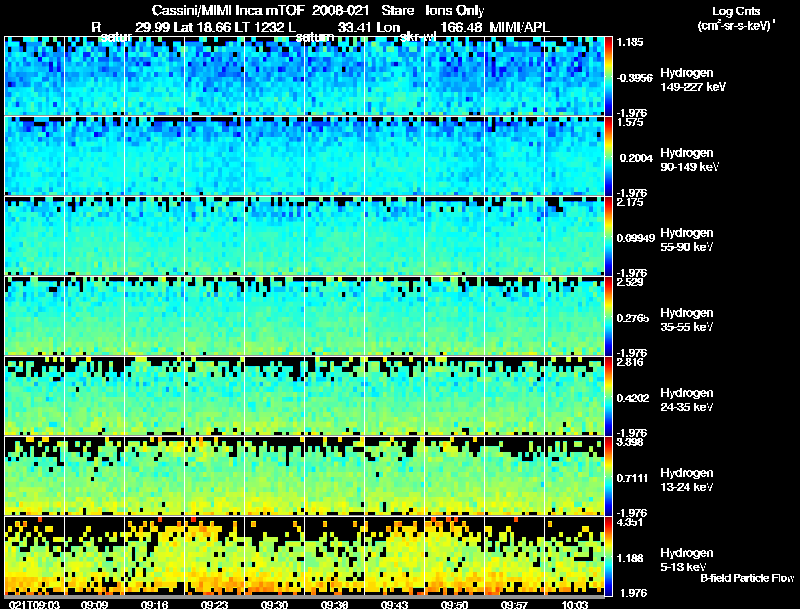Select the 'Hydrogen 149-227 keV' label

click(693, 80)
